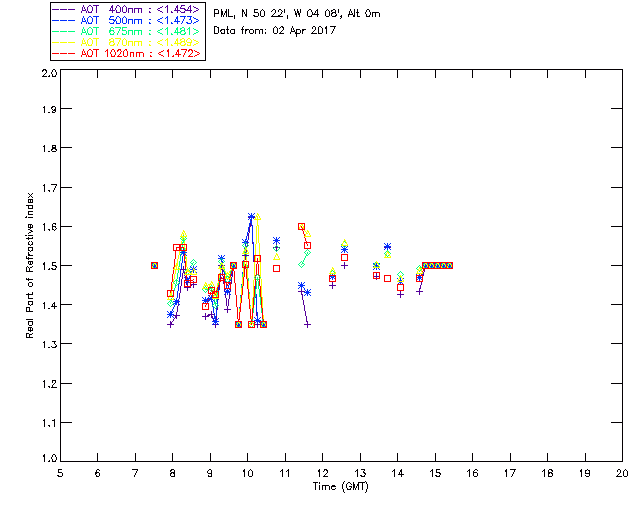Click the isolated red square near 7.5 GMT
The width and height of the screenshot is (640, 512).
point(154,265)
